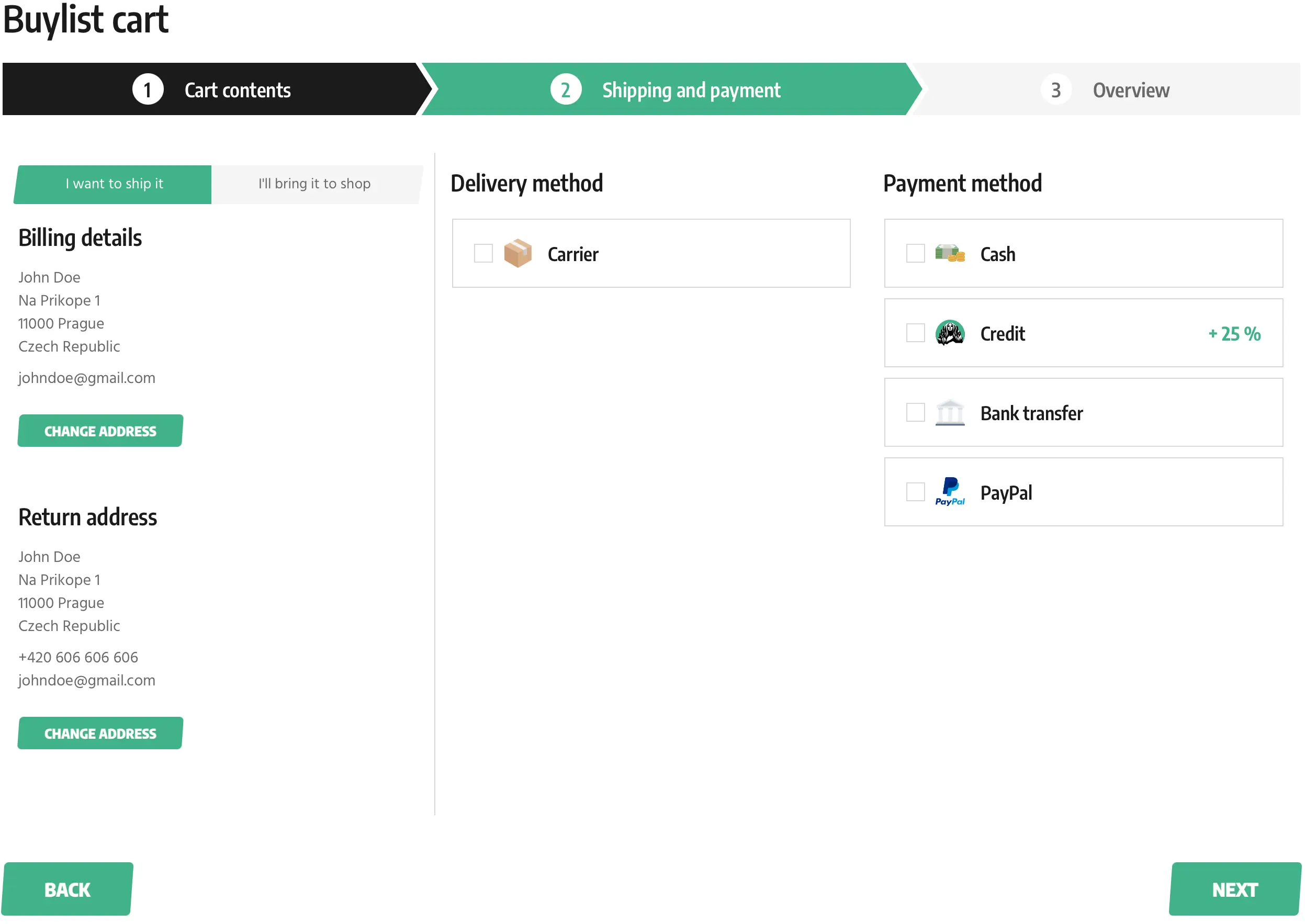Click the PayPal label text

click(1006, 493)
